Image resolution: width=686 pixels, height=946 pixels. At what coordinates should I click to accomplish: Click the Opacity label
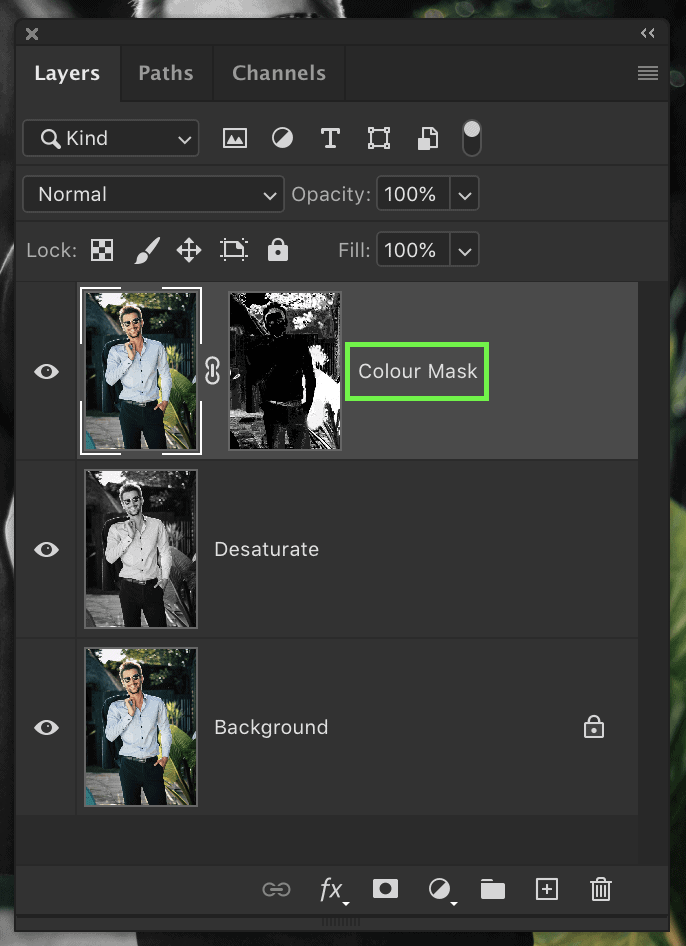(x=331, y=194)
